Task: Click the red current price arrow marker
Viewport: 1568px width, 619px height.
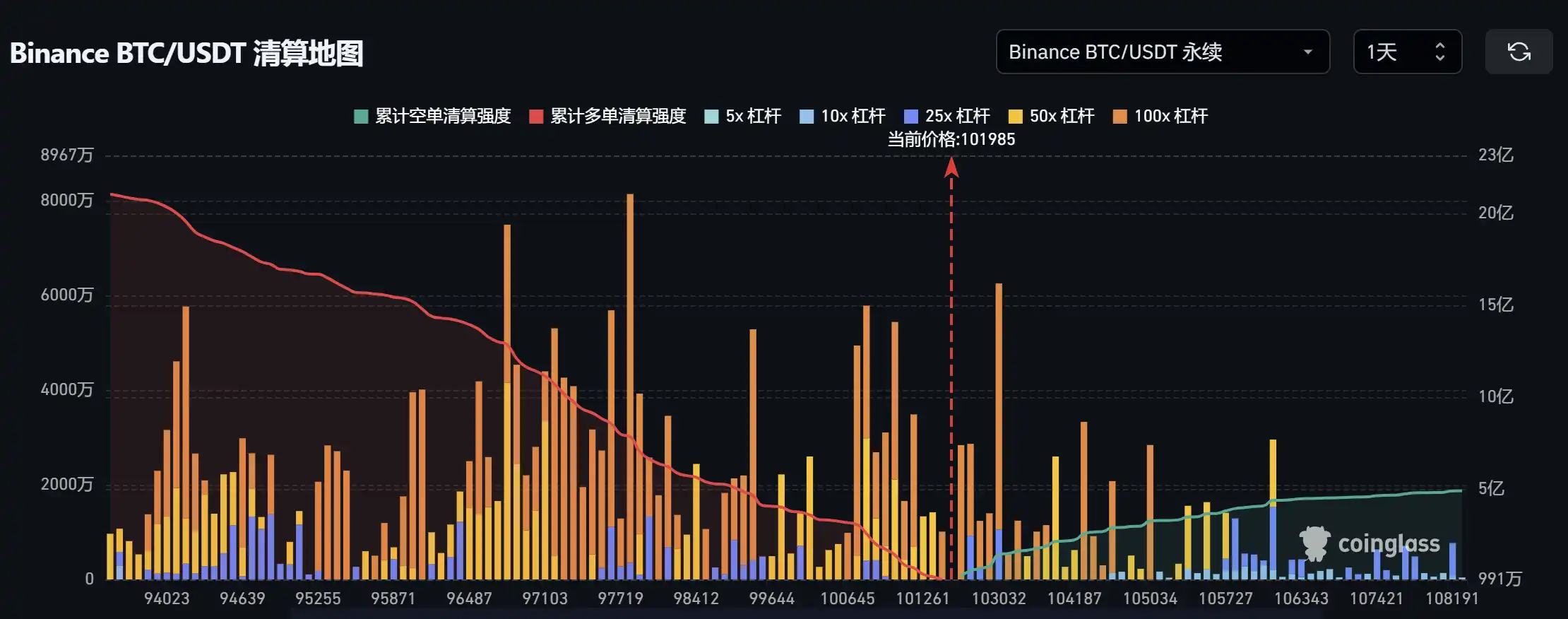Action: coord(951,167)
